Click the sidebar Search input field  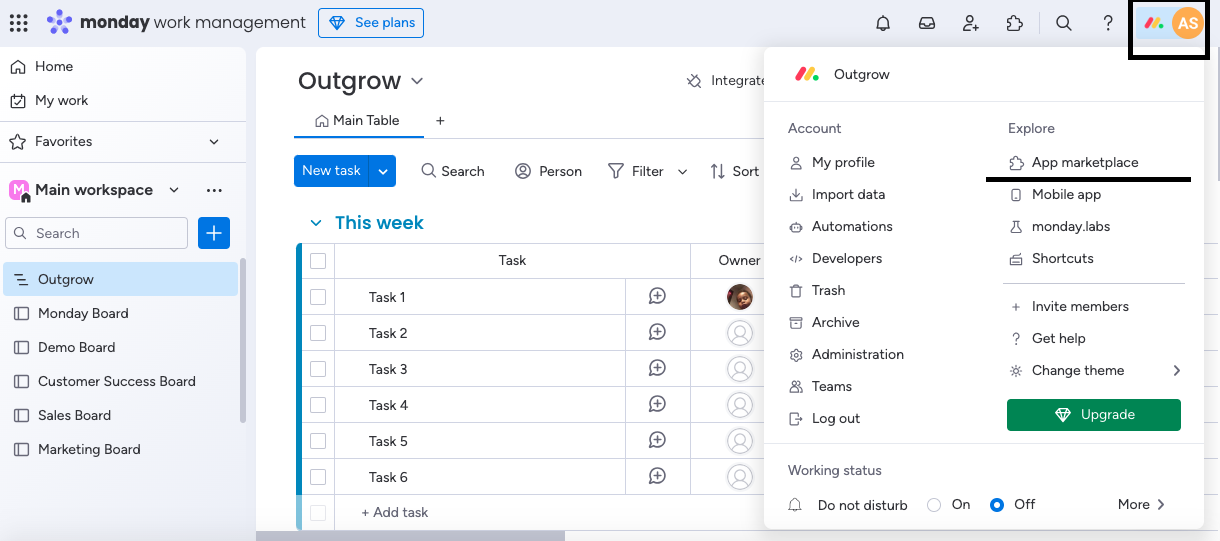(96, 233)
